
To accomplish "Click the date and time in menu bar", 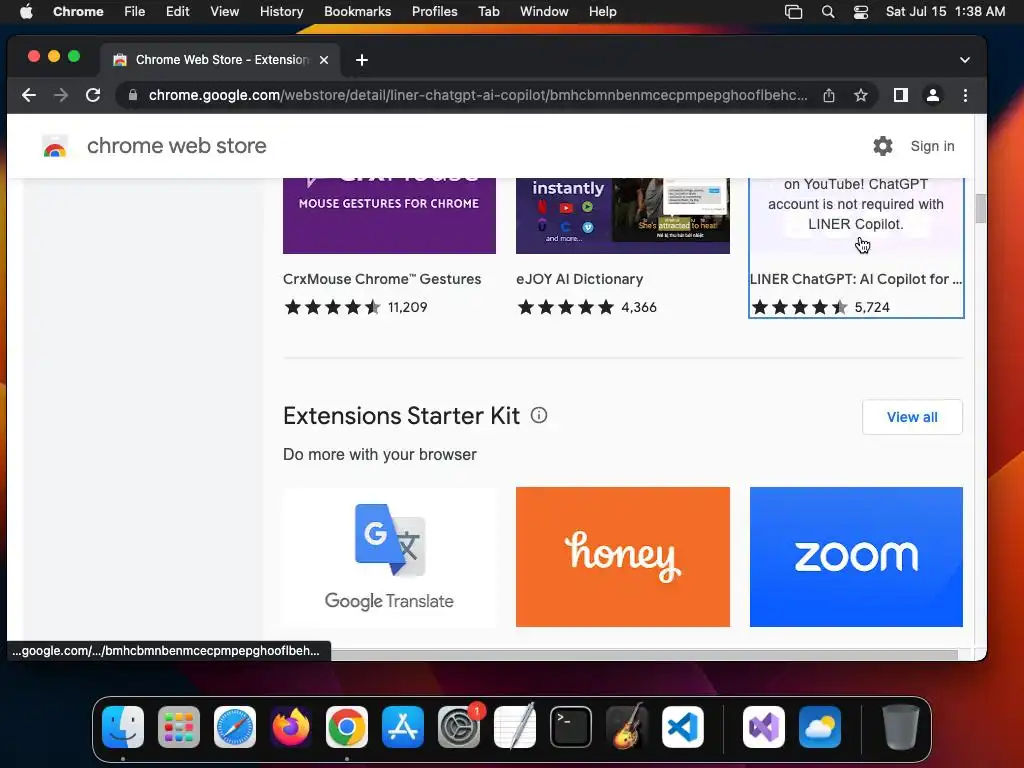I will click(945, 12).
